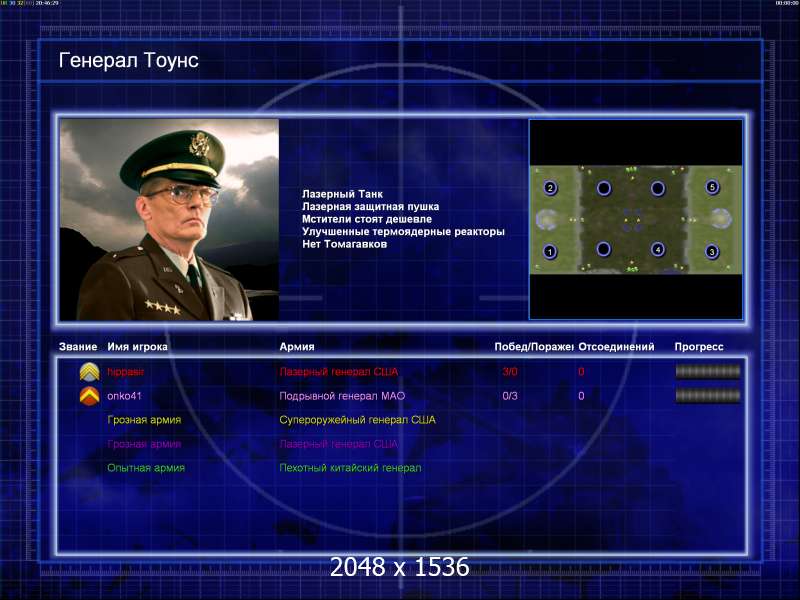Image resolution: width=800 pixels, height=600 pixels.
Task: Click the red '0' disconnects value
Action: click(x=581, y=372)
